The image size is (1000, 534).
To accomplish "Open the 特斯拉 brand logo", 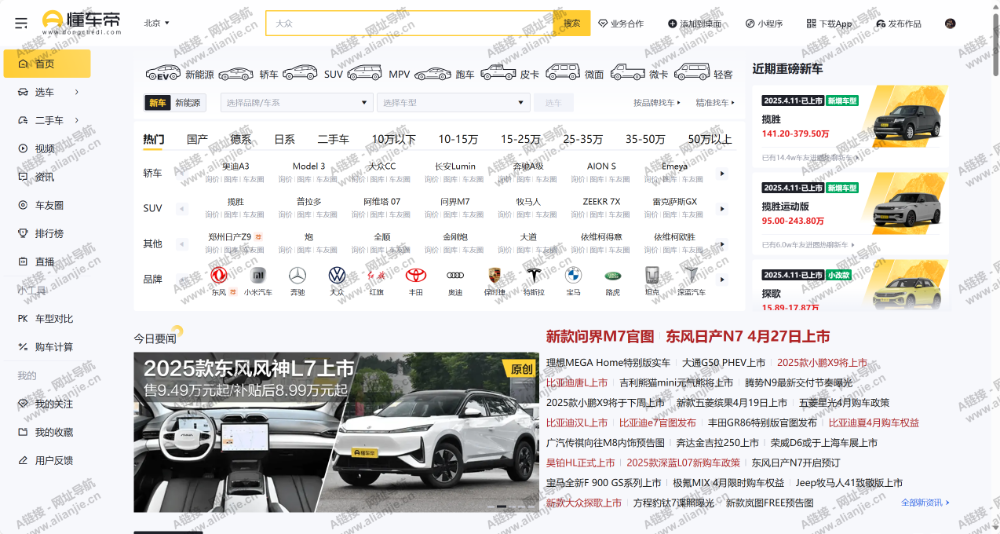I will coord(534,276).
